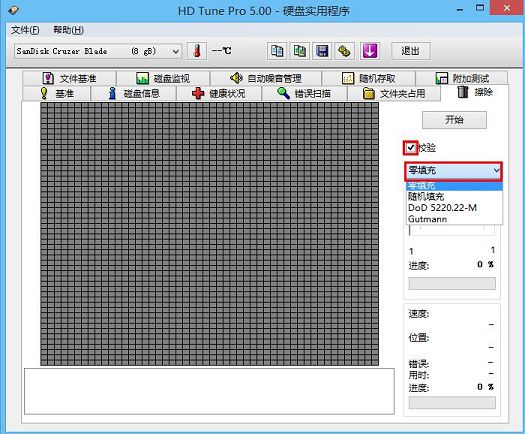
Task: Click the temperature thermometer icon
Action: (x=197, y=51)
